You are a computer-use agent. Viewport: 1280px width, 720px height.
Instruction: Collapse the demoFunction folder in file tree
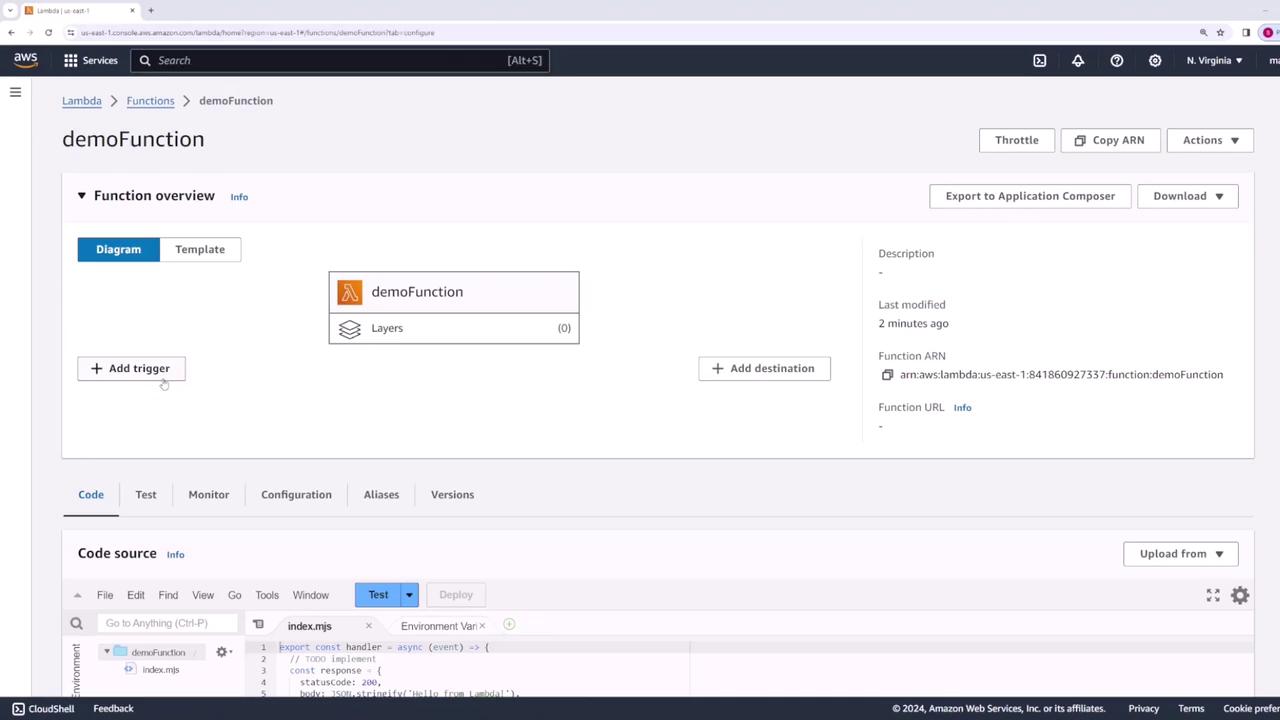click(107, 652)
